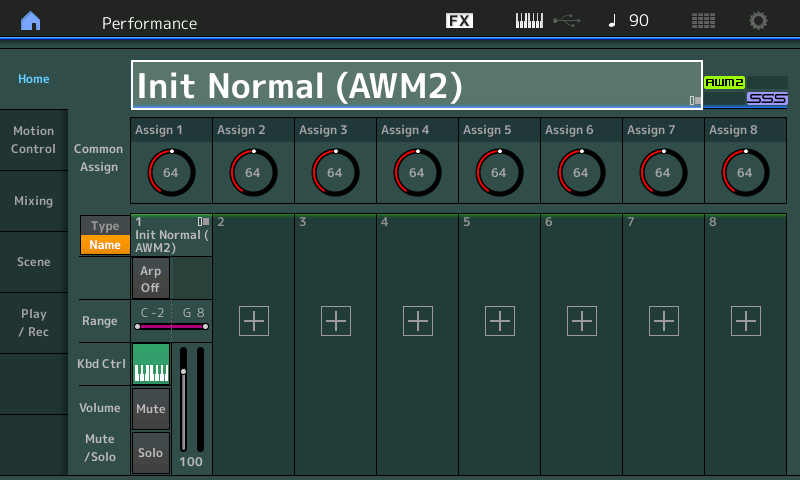Tap the MIDI keyboard icon

pyautogui.click(x=529, y=21)
